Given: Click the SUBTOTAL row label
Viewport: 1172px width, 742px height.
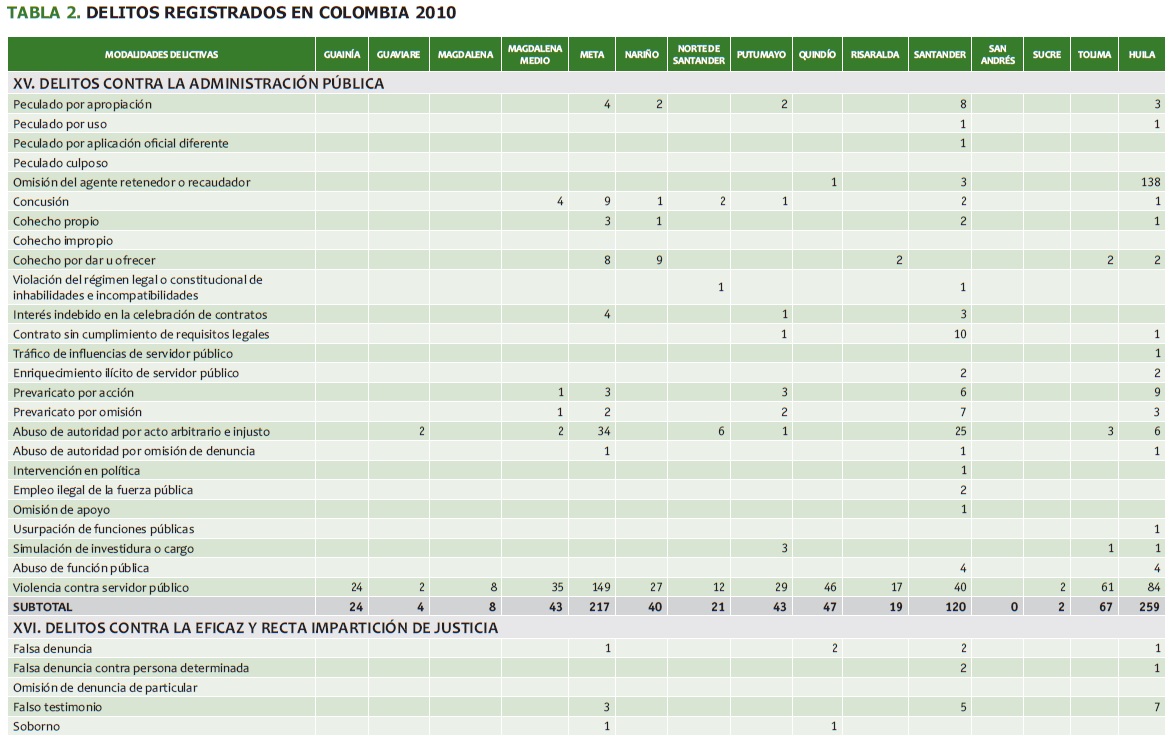Looking at the screenshot, I should pyautogui.click(x=43, y=607).
